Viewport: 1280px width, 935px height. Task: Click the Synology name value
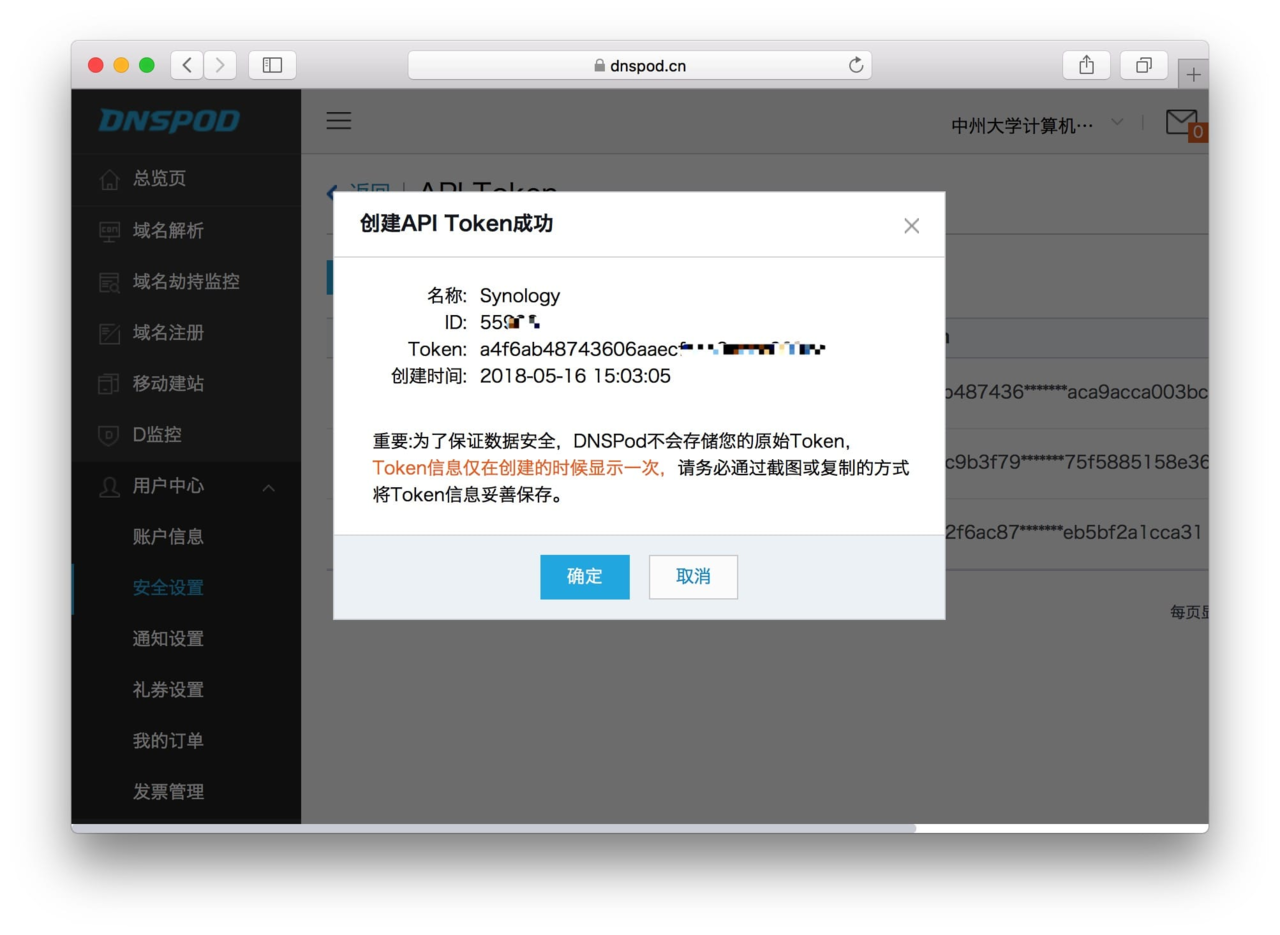pyautogui.click(x=520, y=296)
